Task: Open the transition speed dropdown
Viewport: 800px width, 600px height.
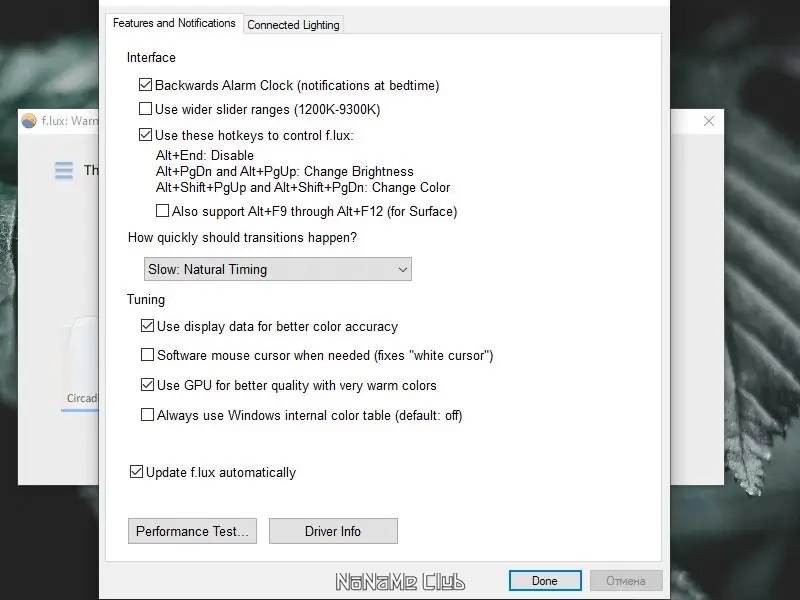Action: tap(278, 269)
